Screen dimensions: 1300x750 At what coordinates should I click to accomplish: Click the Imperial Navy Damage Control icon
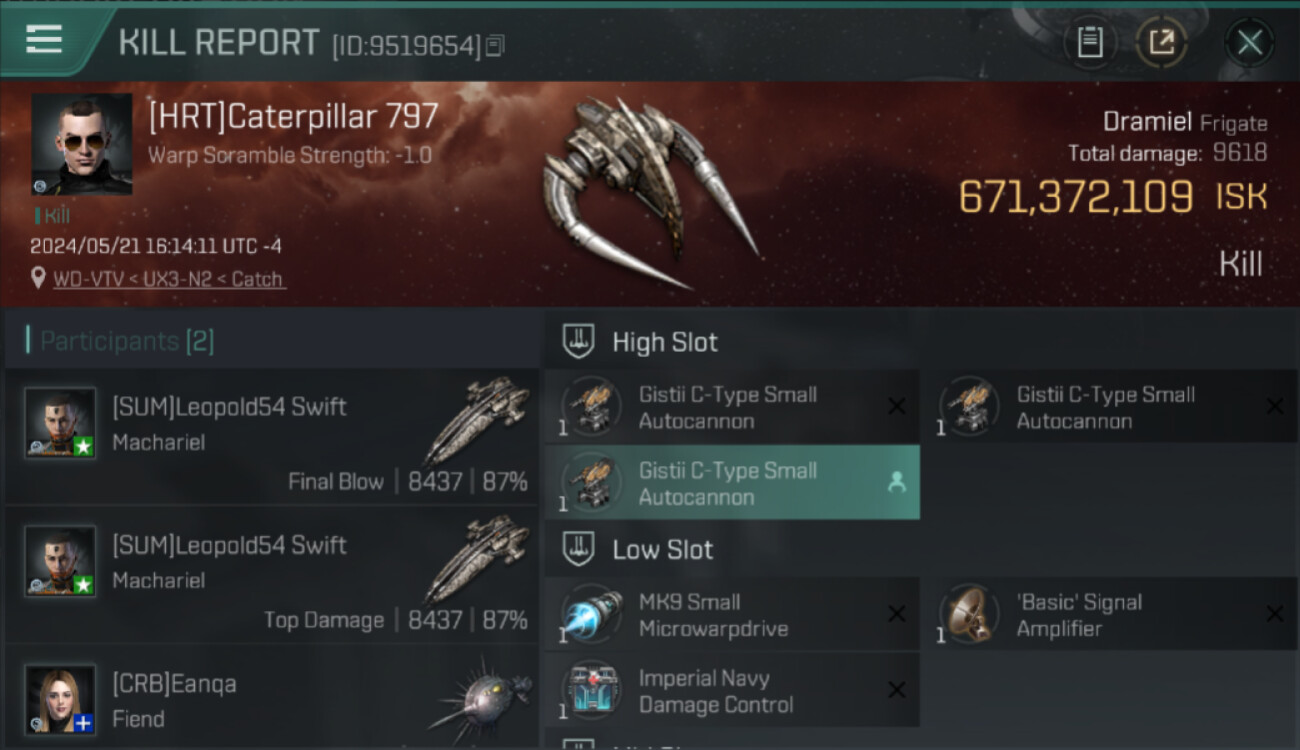(x=591, y=690)
